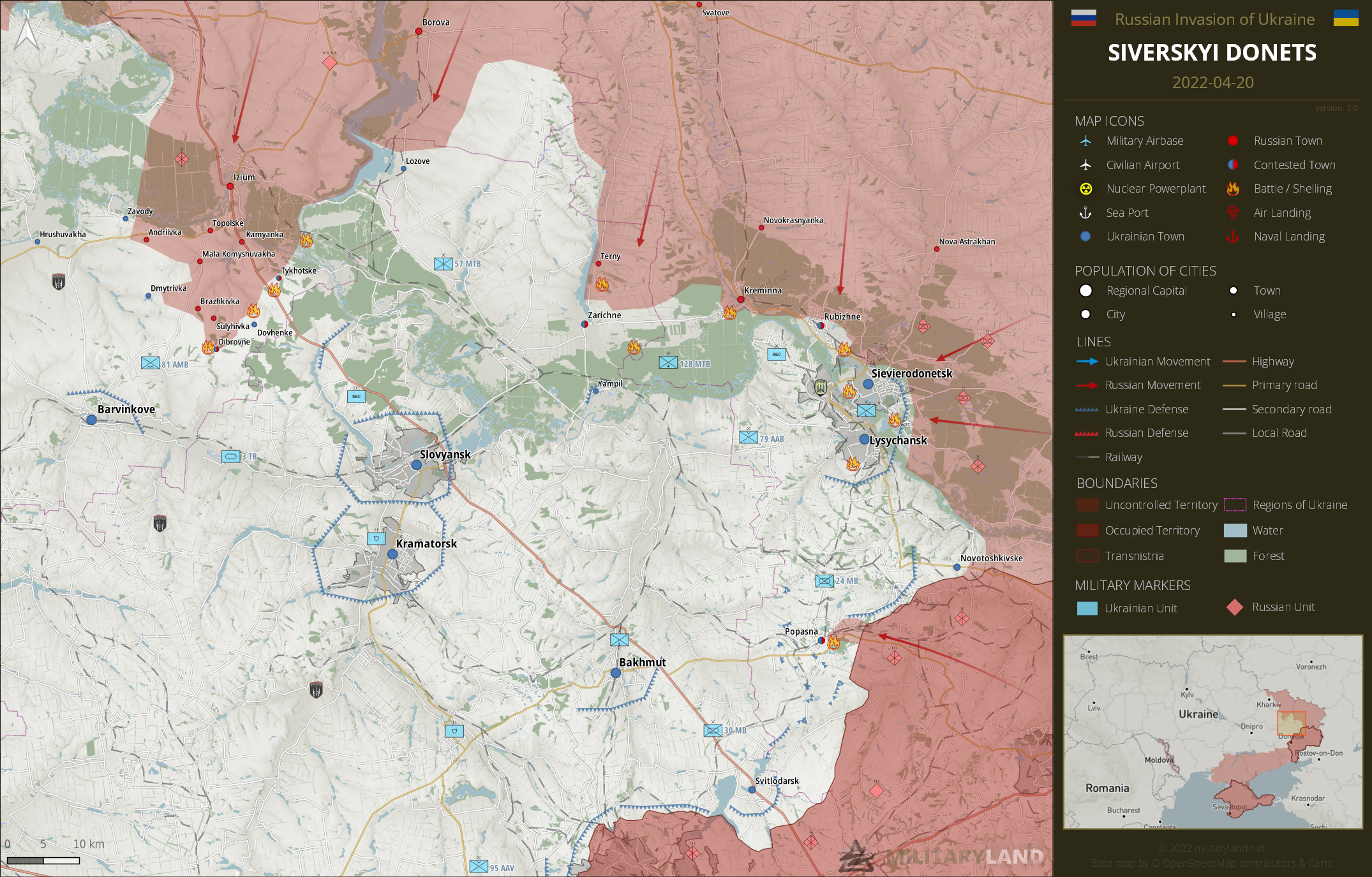Viewport: 1372px width, 877px height.
Task: Click the Occupied Territory color swatch
Action: 1087,531
